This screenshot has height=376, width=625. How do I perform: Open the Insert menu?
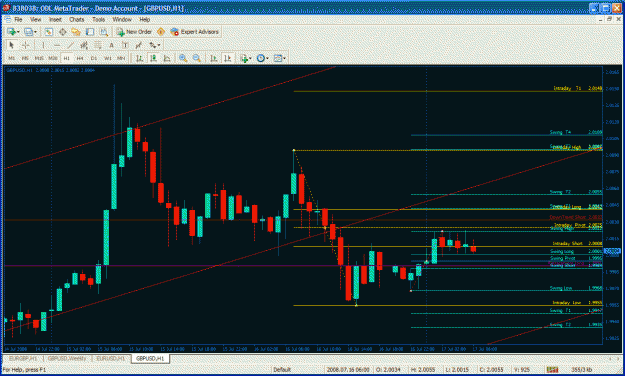[x=55, y=20]
